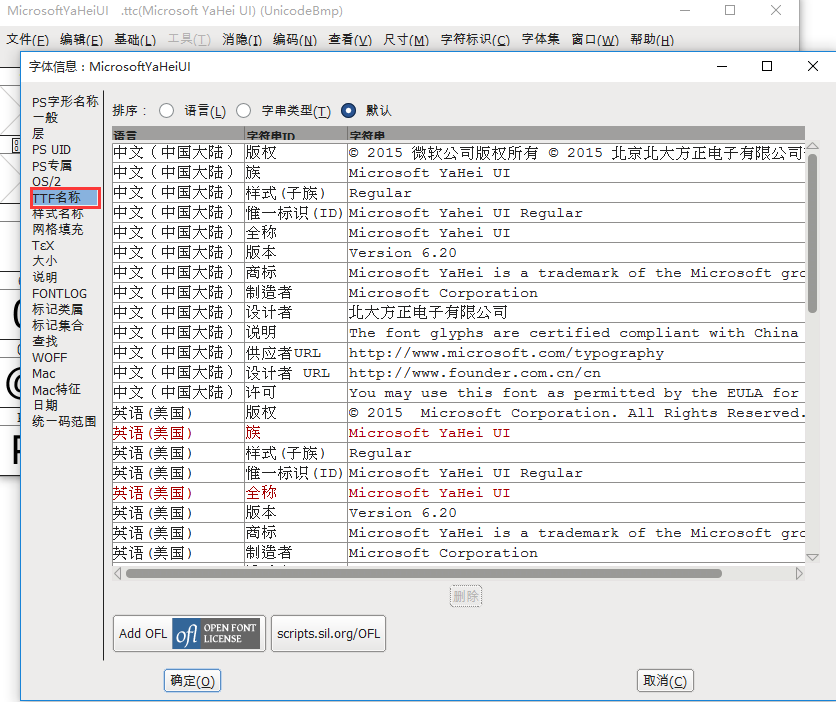Open the 查看(V) menu

[x=350, y=39]
